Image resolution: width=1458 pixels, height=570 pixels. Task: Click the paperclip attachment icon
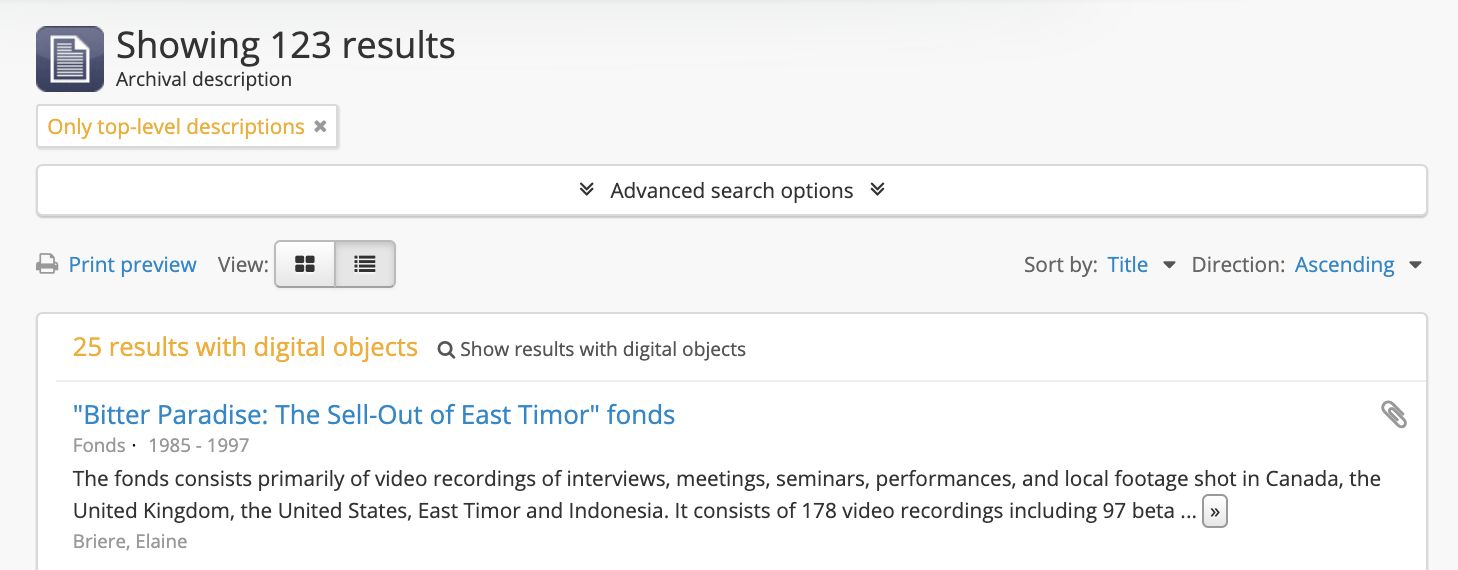[1394, 414]
